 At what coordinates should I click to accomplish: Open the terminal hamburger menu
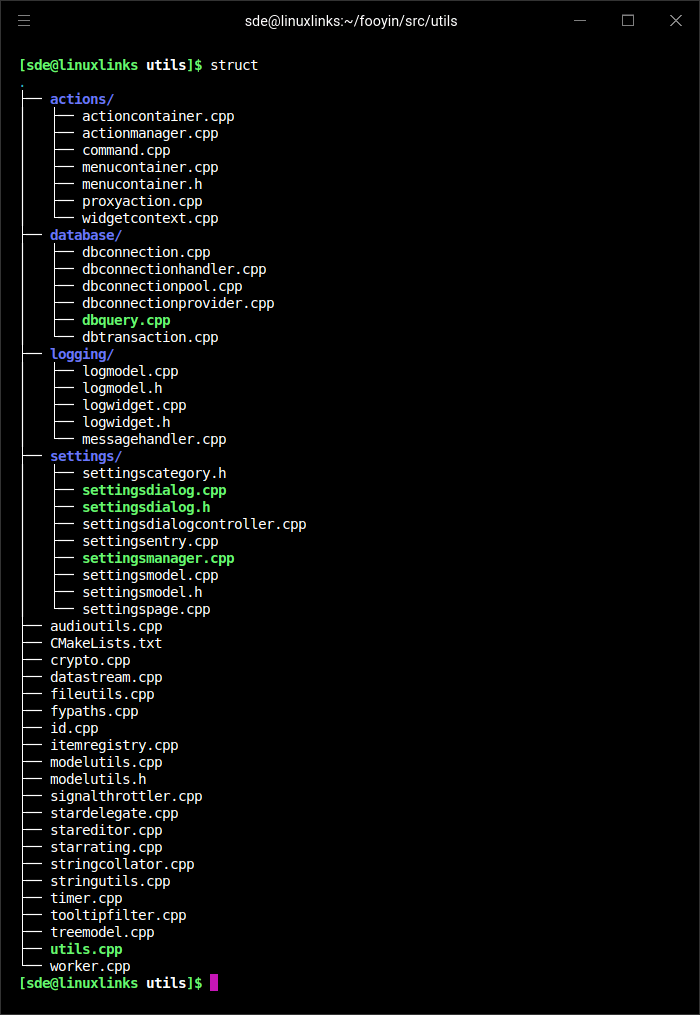tap(24, 20)
